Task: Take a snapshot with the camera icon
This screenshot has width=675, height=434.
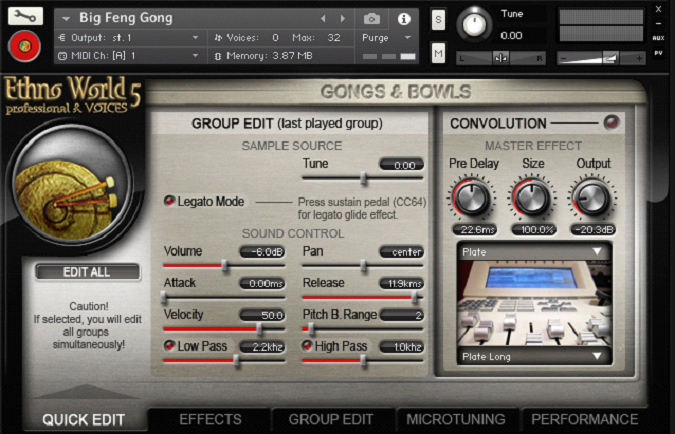Action: (372, 19)
